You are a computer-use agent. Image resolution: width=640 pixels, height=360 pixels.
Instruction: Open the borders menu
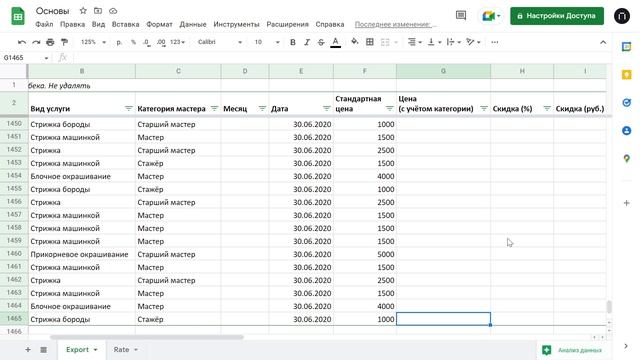point(370,42)
